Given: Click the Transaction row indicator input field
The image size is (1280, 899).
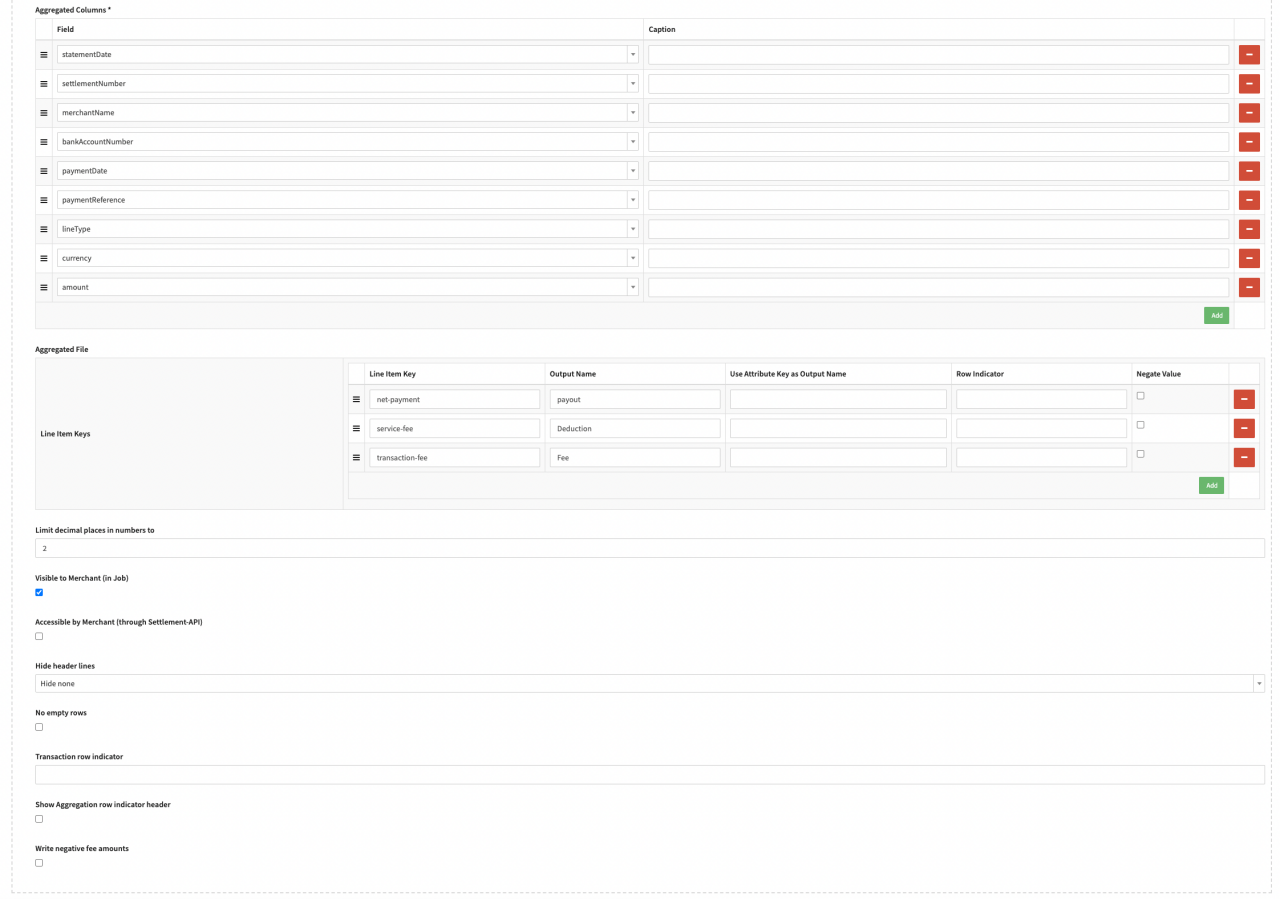Looking at the screenshot, I should 649,775.
